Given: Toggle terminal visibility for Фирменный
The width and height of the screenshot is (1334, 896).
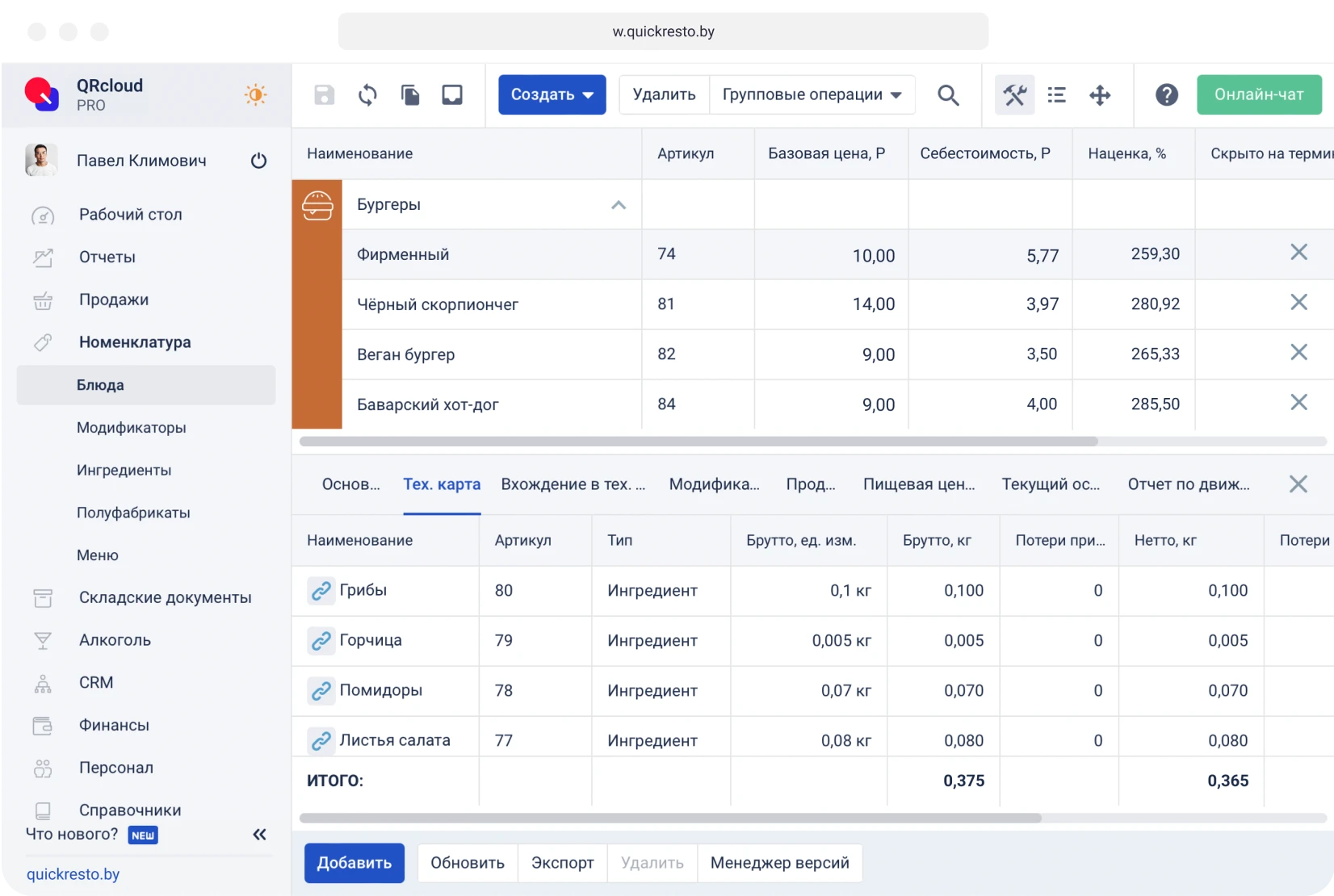Looking at the screenshot, I should point(1298,253).
